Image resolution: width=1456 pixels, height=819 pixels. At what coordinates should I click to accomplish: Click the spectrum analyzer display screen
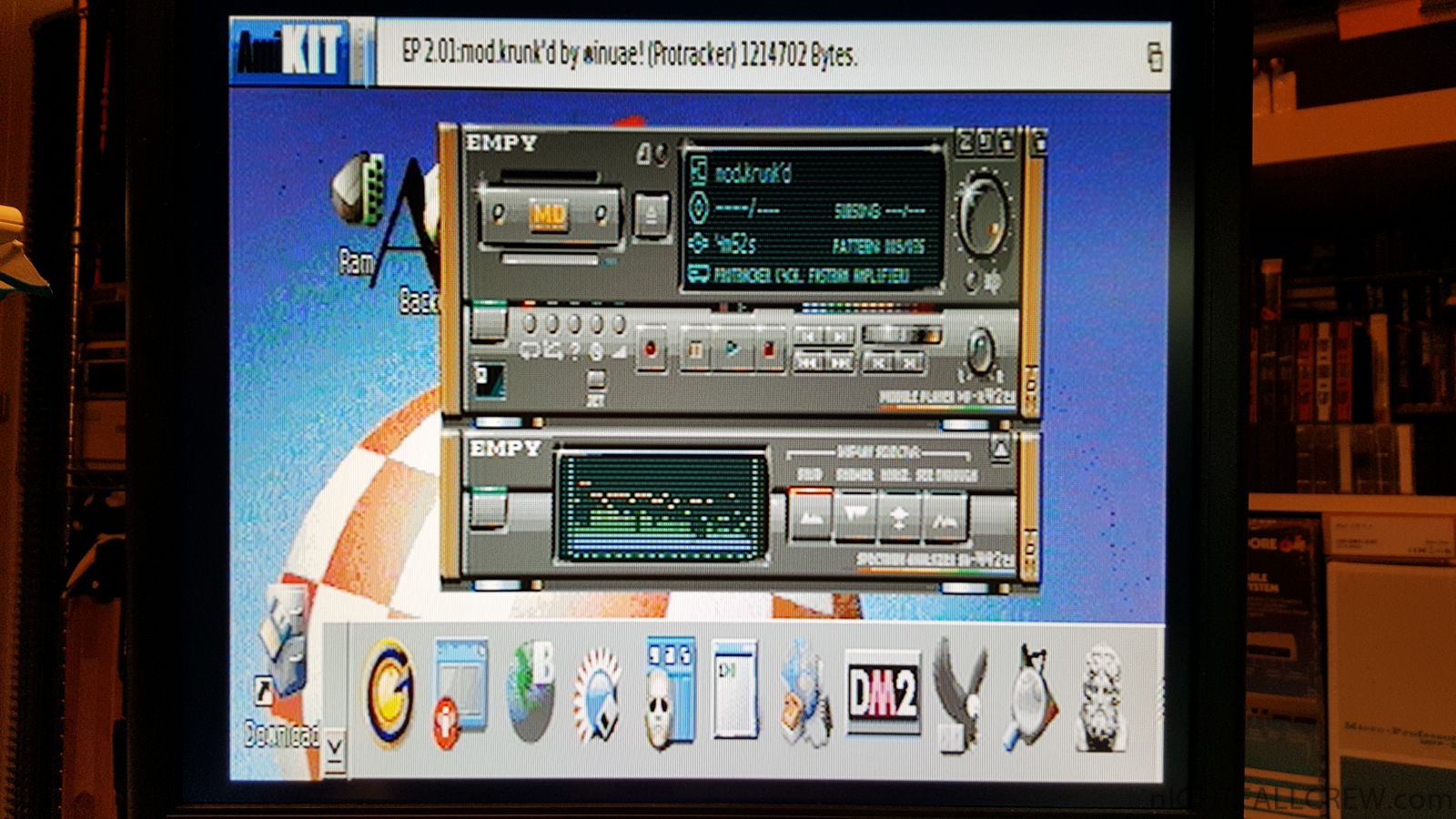(662, 505)
